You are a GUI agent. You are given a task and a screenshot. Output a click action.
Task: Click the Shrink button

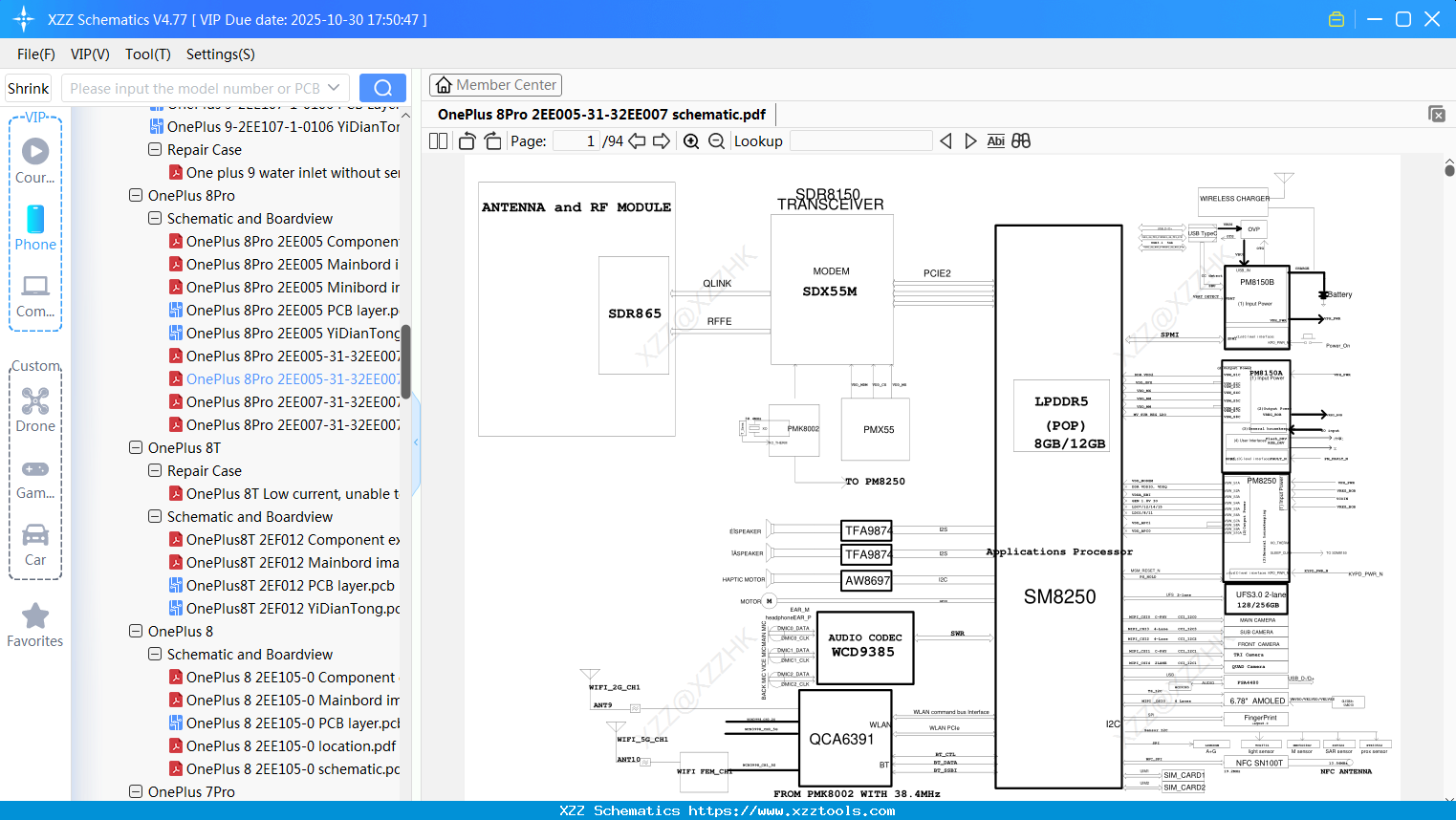pos(28,87)
